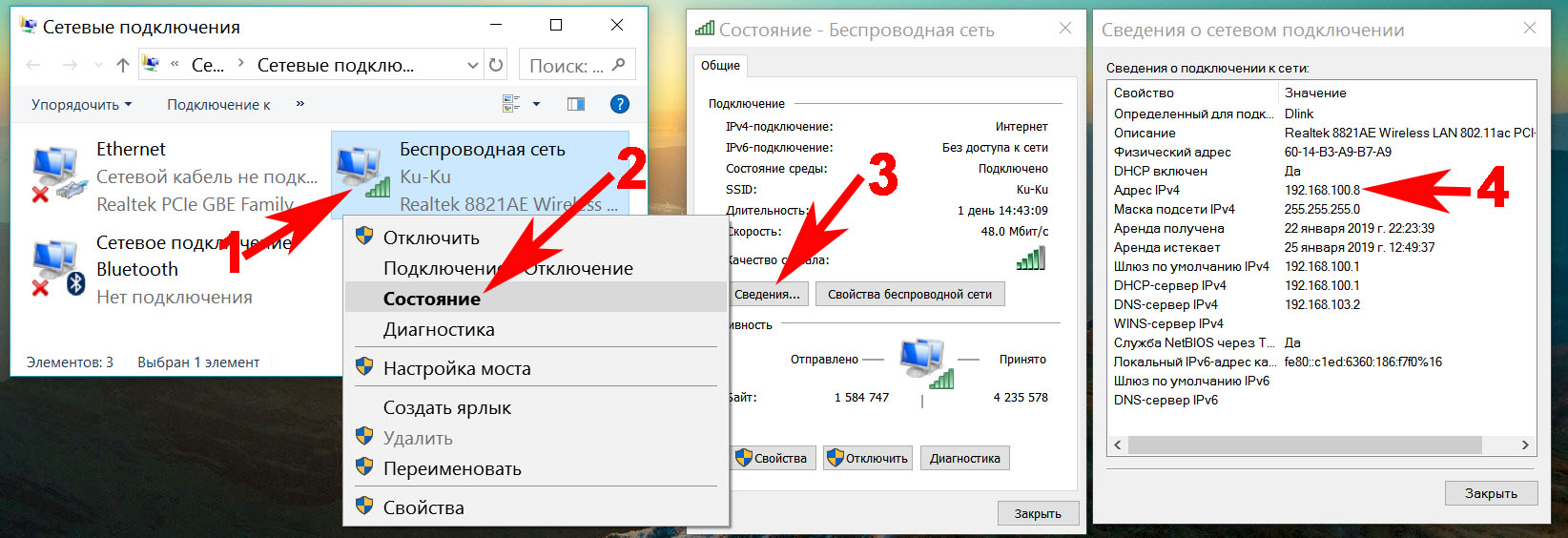Select the Адрес IPv4 row value 192.168.100.8
This screenshot has width=1568, height=538.
click(x=1322, y=190)
